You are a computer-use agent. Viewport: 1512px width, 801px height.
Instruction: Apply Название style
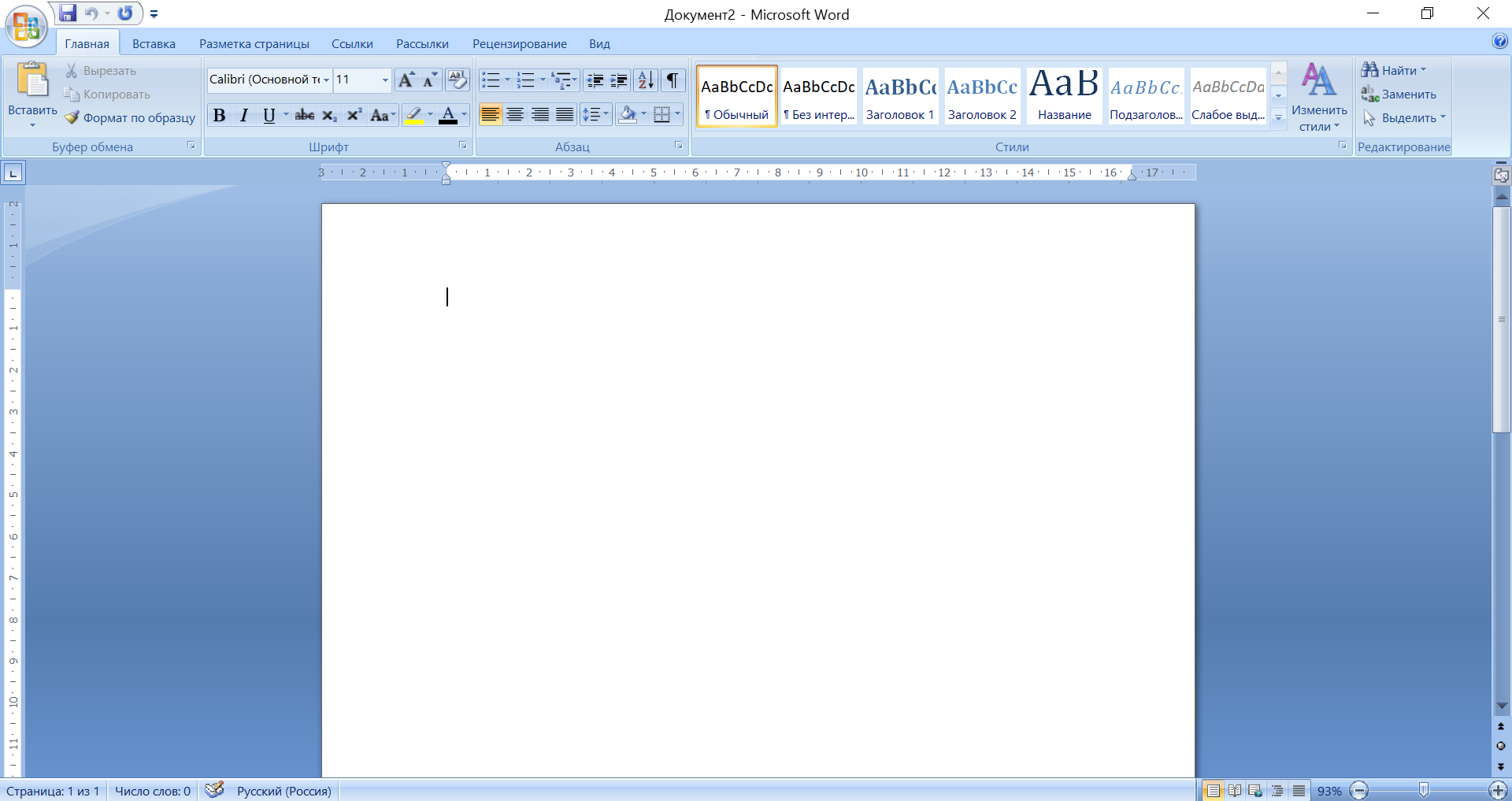tap(1064, 96)
